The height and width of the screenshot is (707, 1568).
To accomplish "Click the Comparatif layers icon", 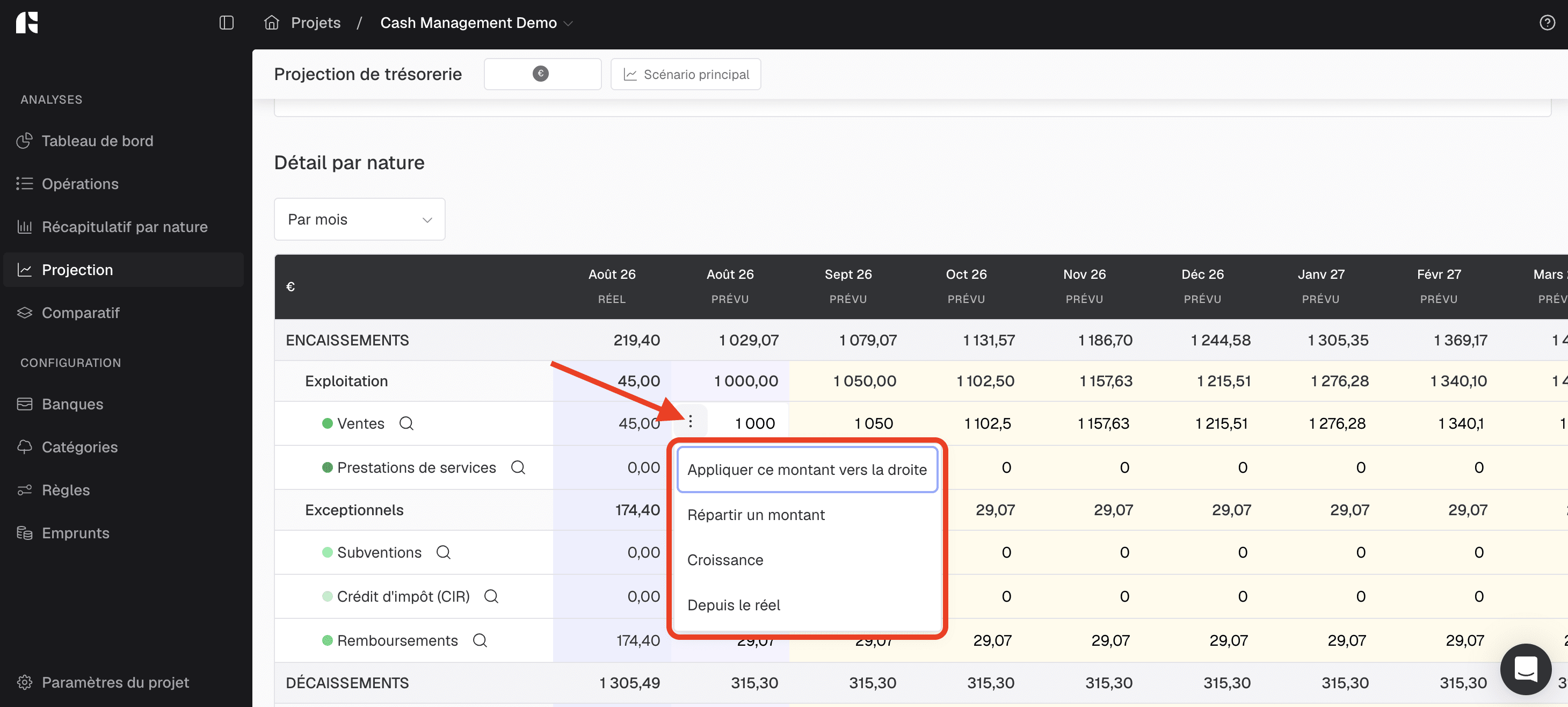I will point(24,312).
